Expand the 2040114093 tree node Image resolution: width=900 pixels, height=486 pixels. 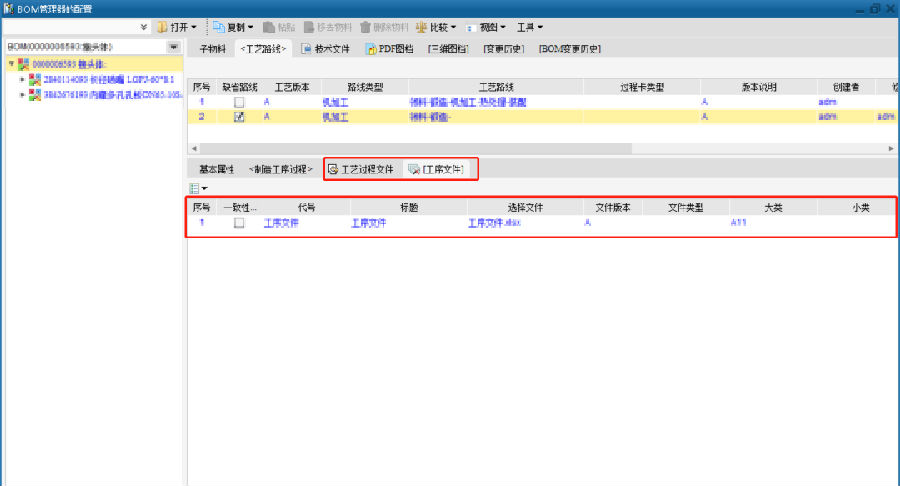(22, 79)
